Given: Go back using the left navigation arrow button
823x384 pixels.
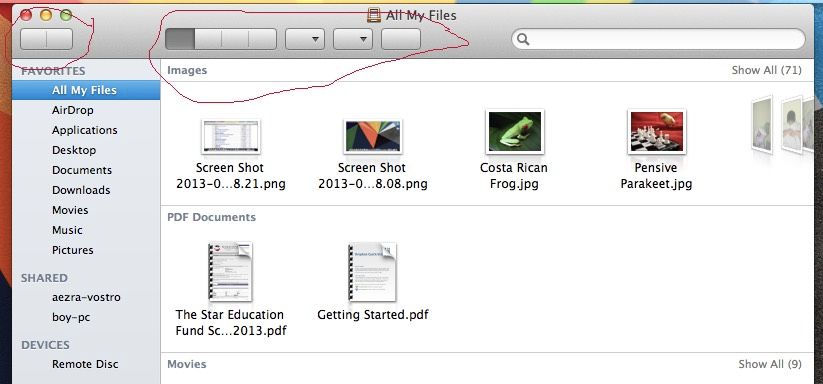Looking at the screenshot, I should click(33, 39).
